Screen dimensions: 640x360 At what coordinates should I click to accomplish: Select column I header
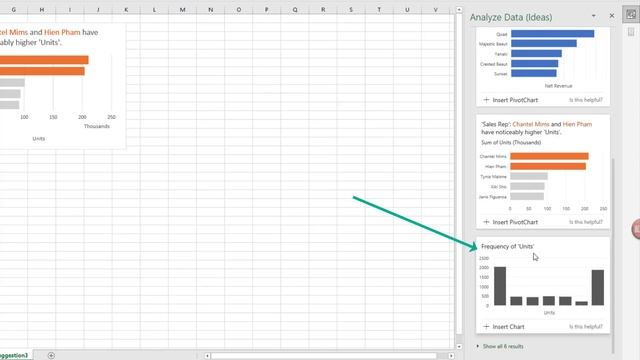click(x=70, y=9)
